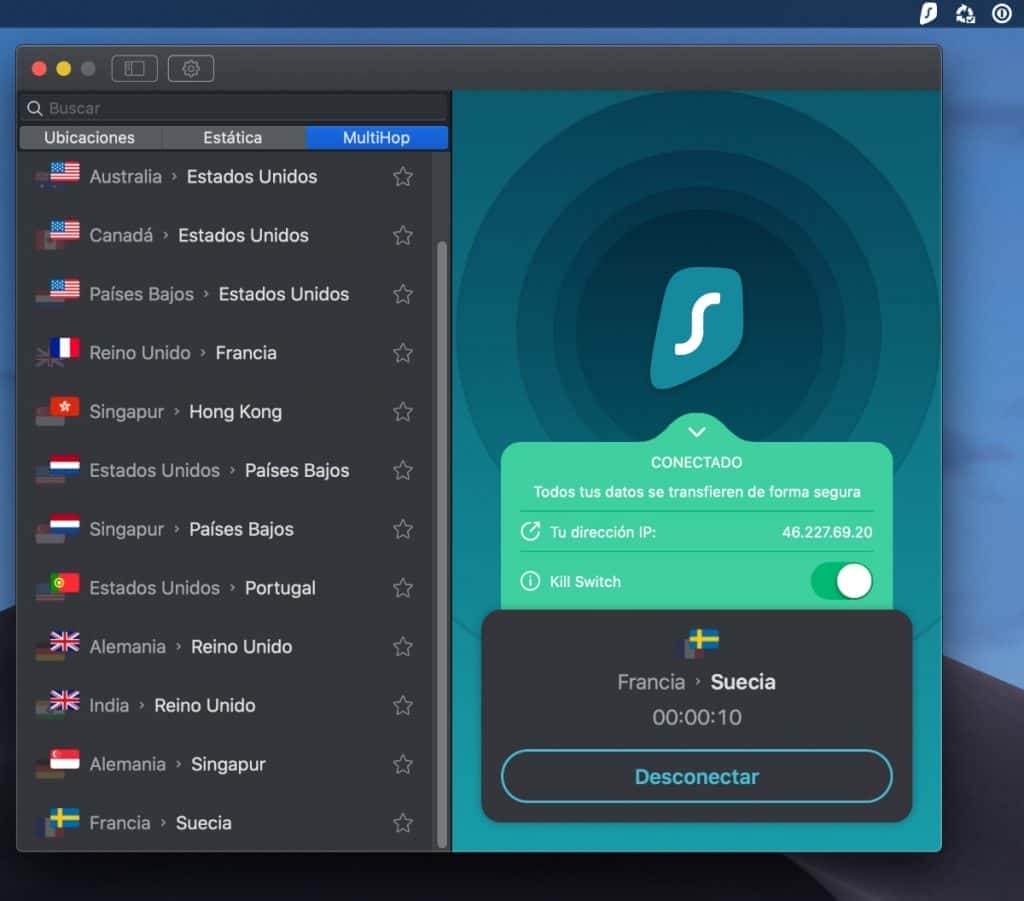Screen dimensions: 1024x901
Task: Select Singapur › Hong Kong route
Action: pos(225,411)
